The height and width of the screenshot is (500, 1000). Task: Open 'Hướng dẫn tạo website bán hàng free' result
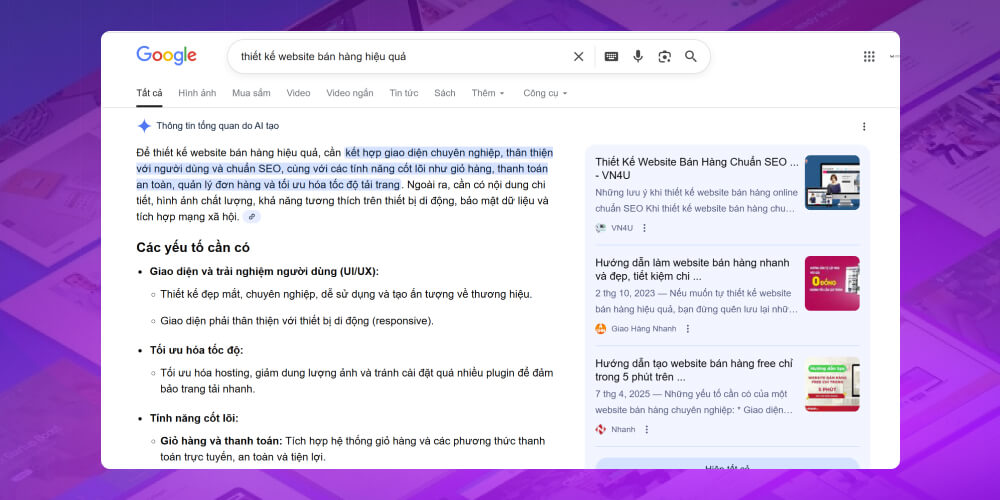coord(694,371)
